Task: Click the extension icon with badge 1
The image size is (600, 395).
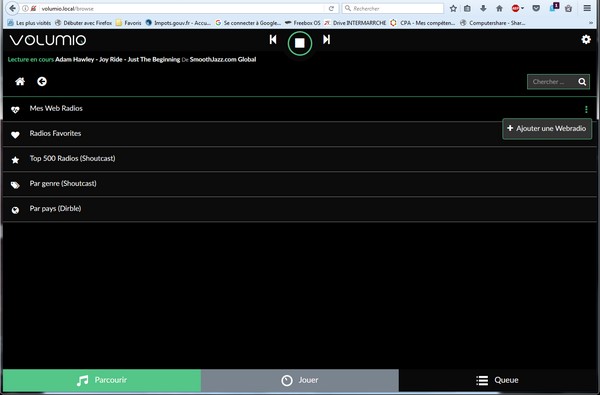Action: [x=554, y=8]
